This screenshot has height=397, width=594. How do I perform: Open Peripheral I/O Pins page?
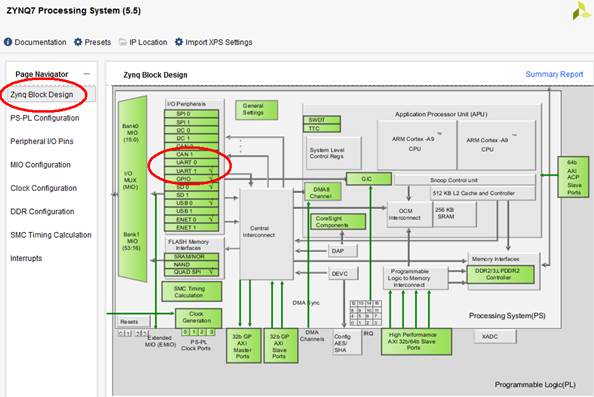click(42, 141)
